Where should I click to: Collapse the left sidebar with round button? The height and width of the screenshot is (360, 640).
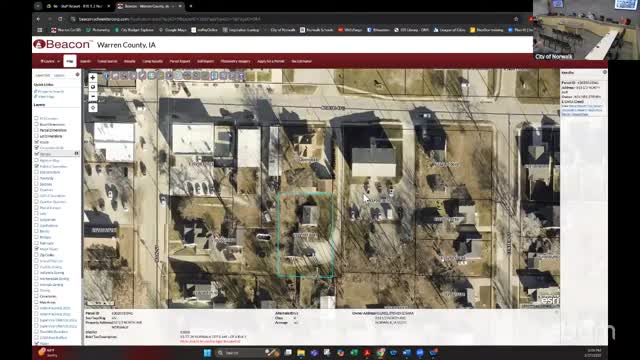[78, 75]
